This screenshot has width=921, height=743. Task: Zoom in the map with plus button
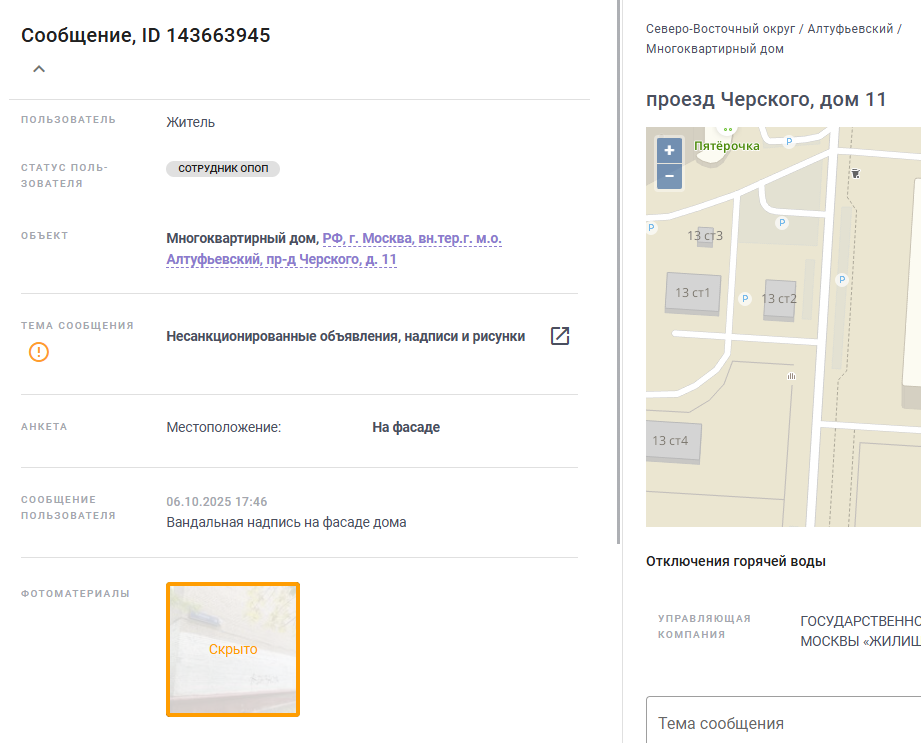pyautogui.click(x=669, y=151)
